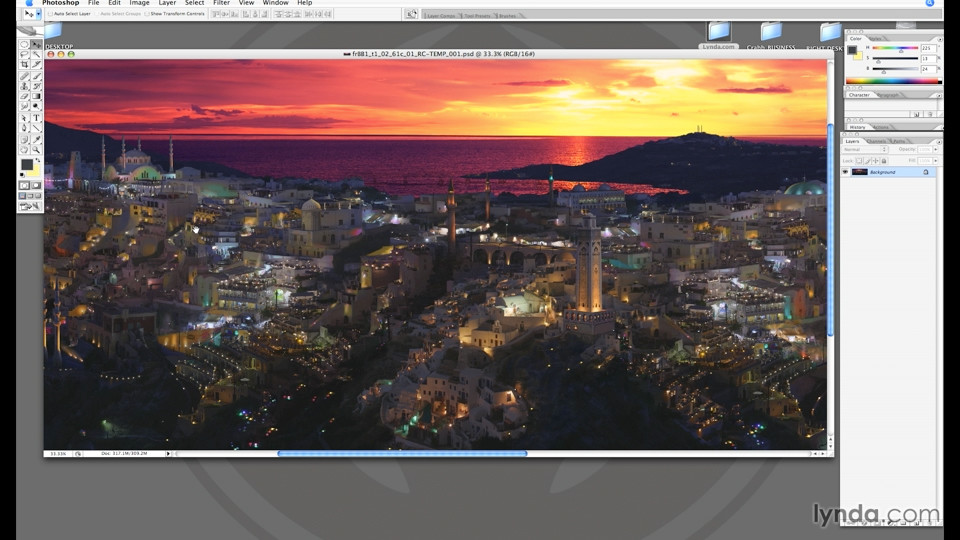Open the layer Fill slider arrow

[x=936, y=160]
